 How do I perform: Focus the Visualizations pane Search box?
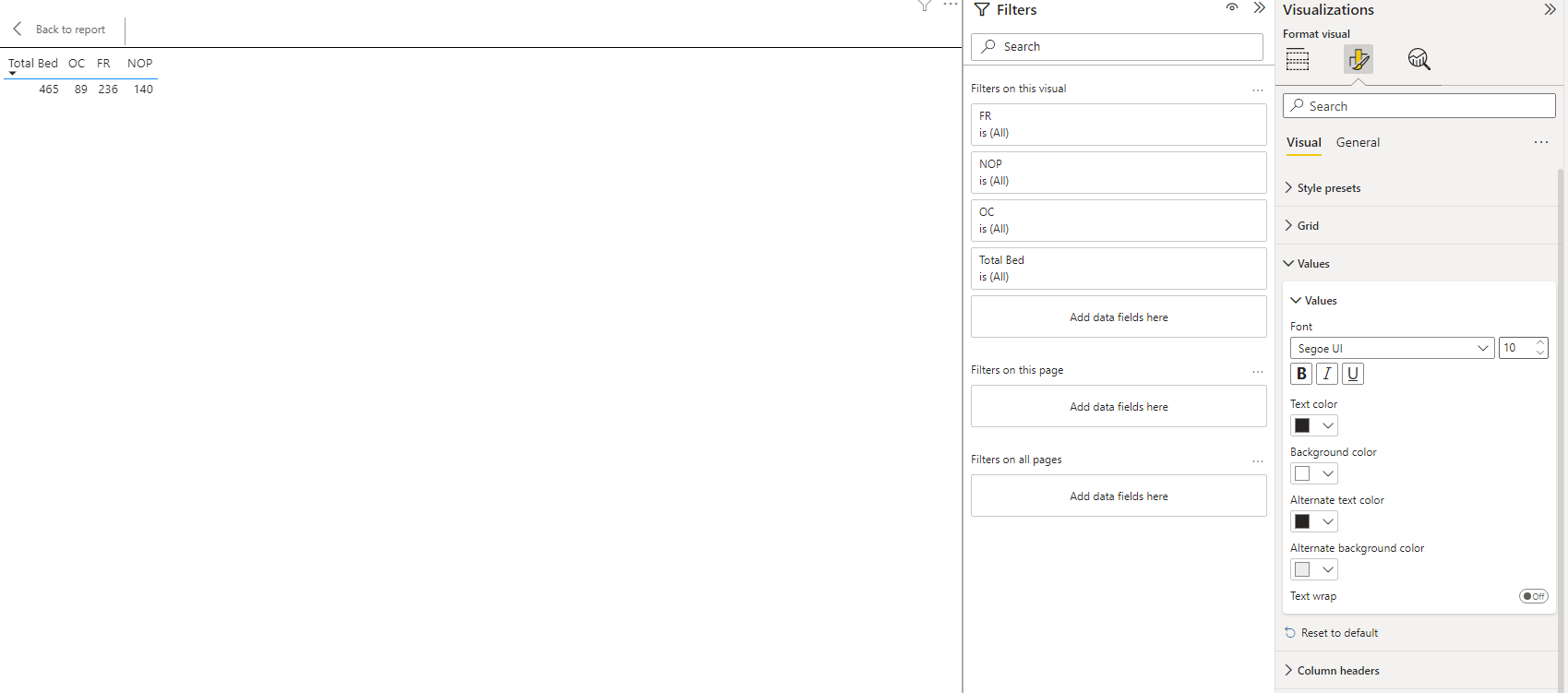(x=1418, y=106)
